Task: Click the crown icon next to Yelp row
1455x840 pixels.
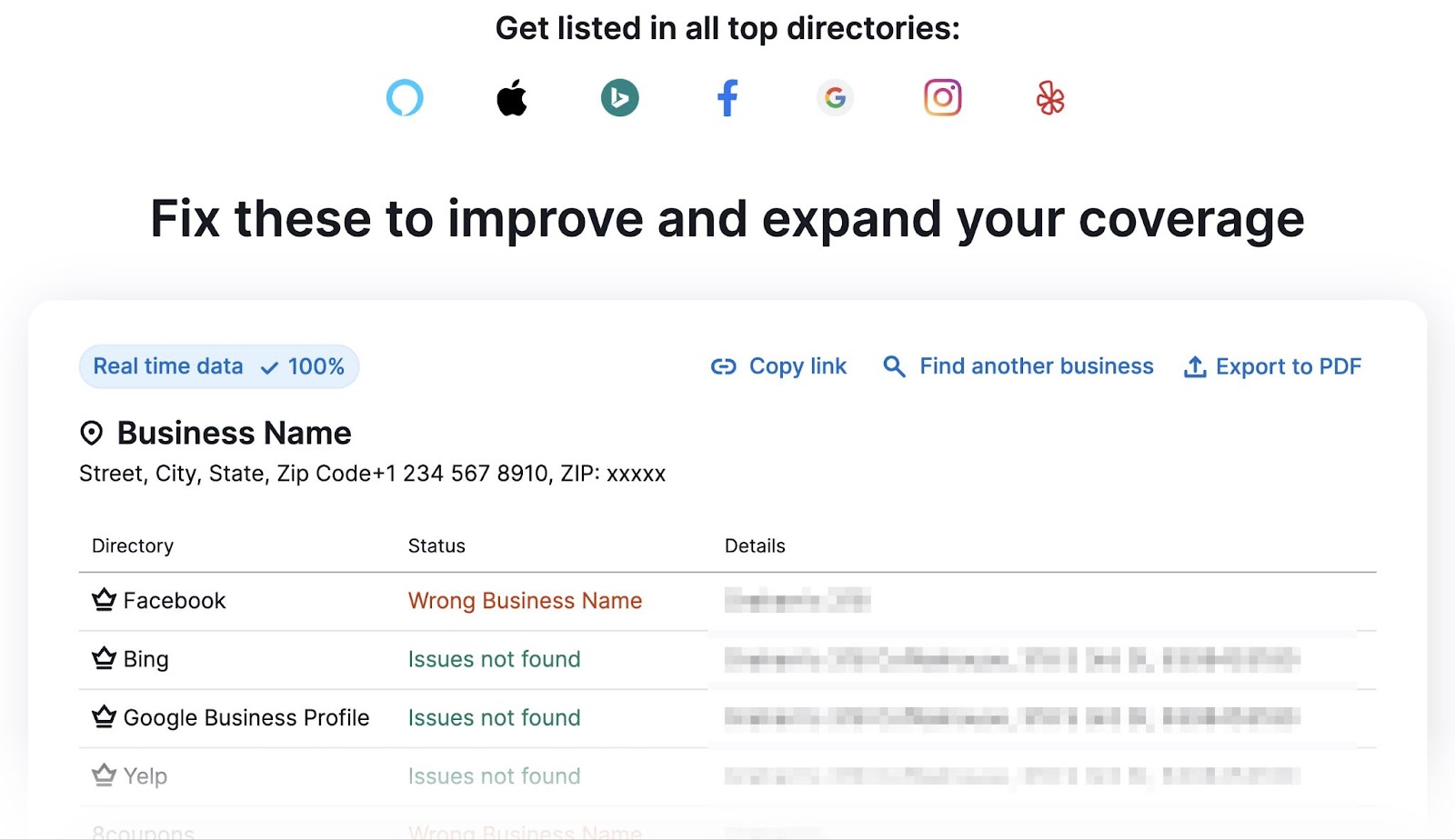Action: [102, 775]
